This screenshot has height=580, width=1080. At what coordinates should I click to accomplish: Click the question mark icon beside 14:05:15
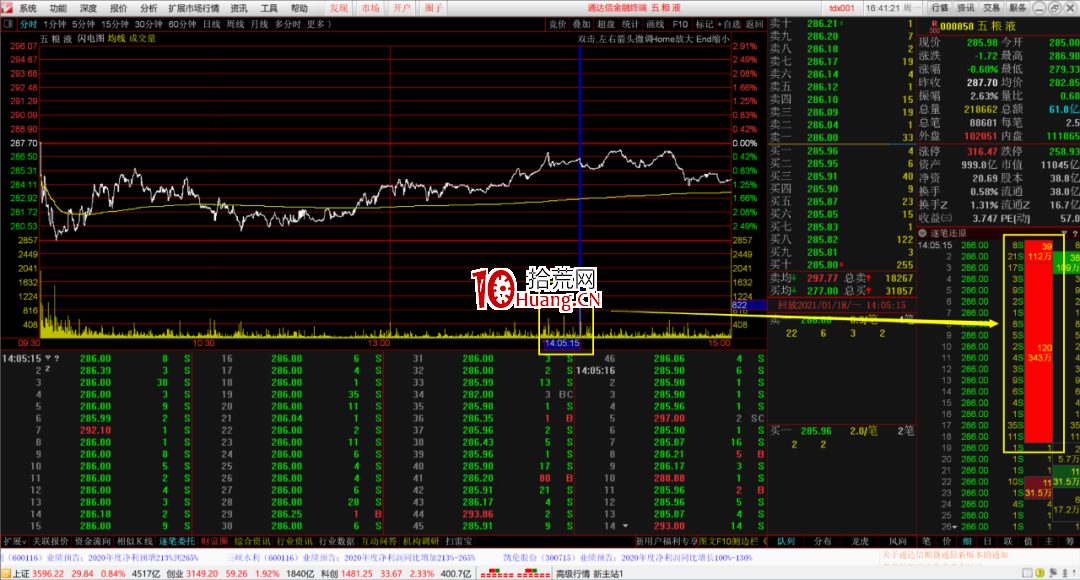click(56, 358)
